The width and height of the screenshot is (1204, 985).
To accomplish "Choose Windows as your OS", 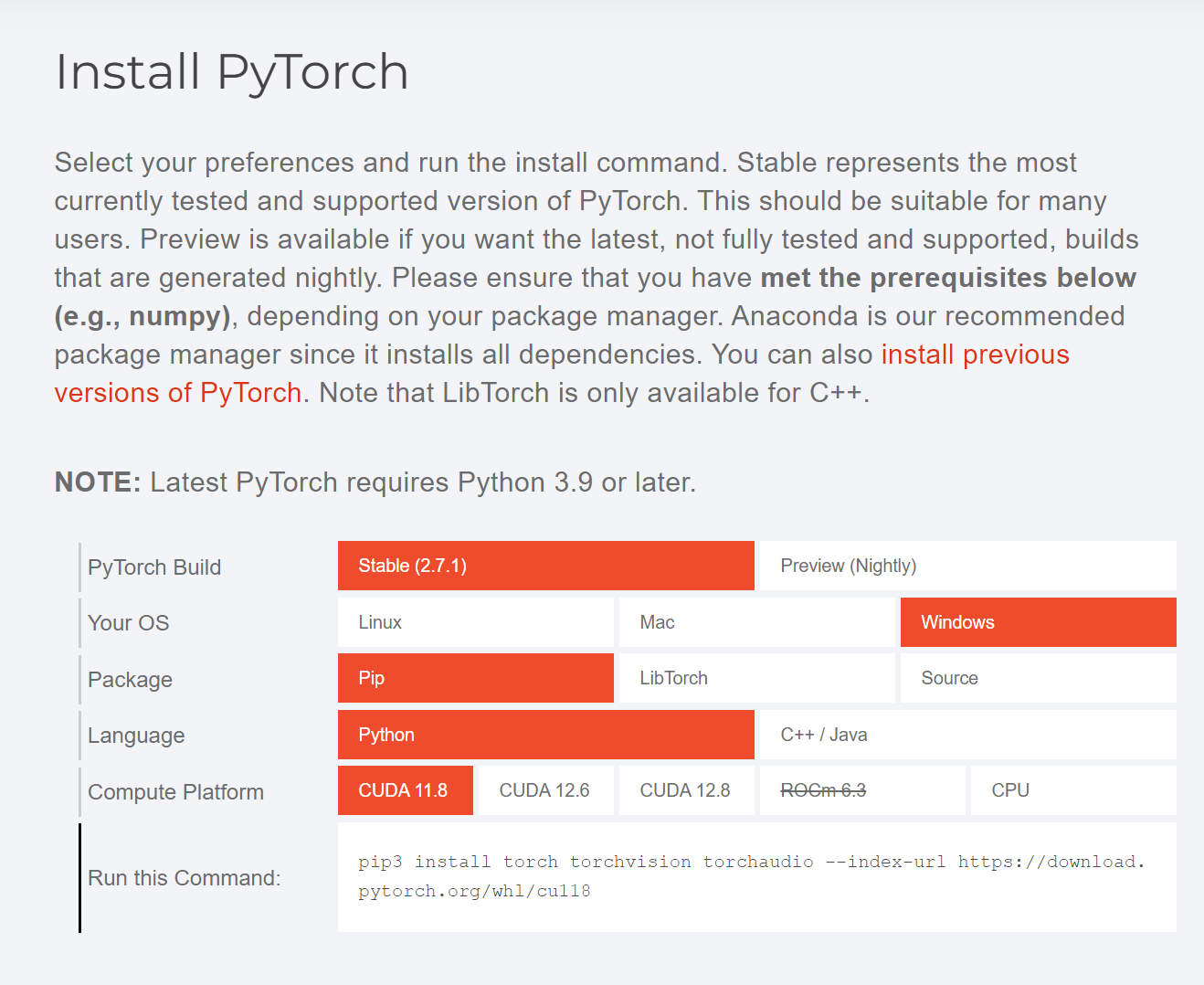I will click(1038, 622).
